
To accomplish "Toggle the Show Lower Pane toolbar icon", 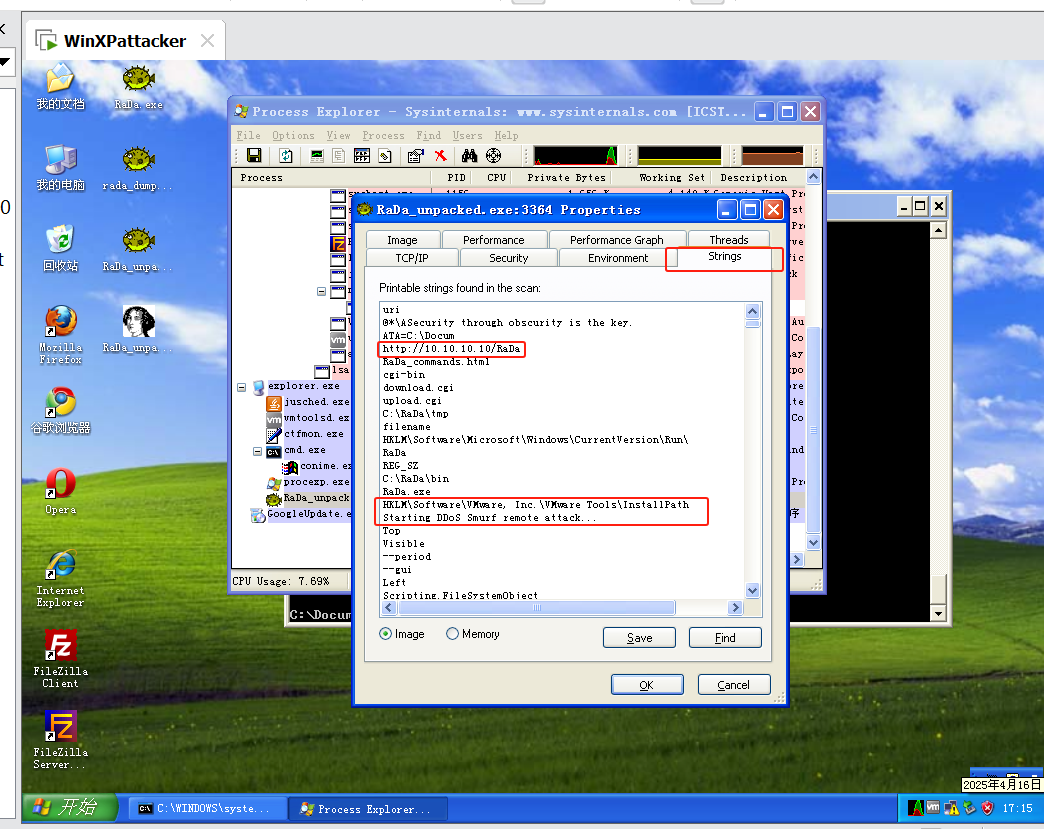I will pos(362,156).
